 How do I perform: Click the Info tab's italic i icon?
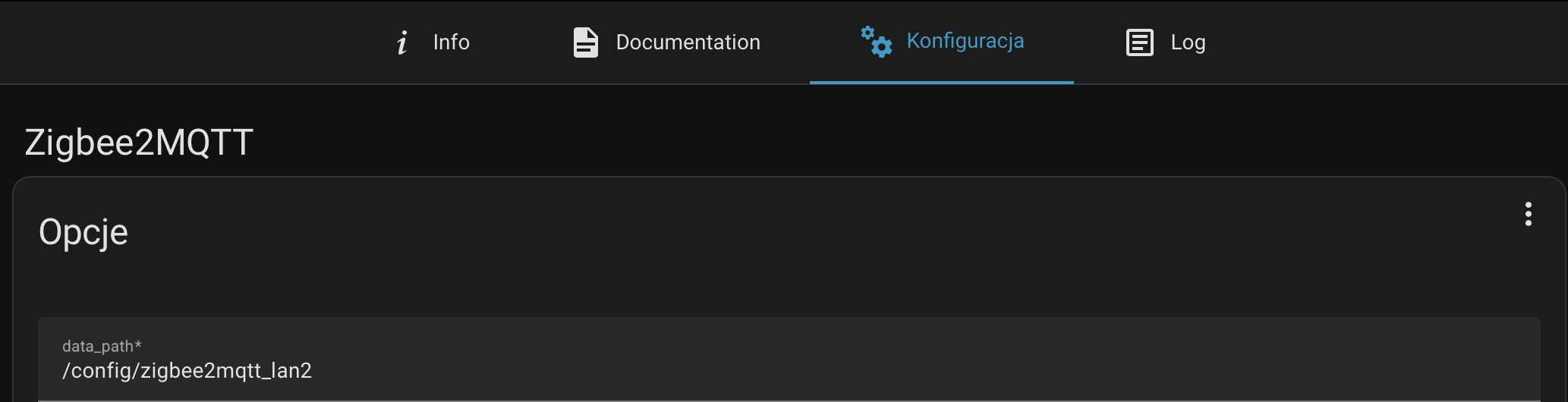[402, 42]
